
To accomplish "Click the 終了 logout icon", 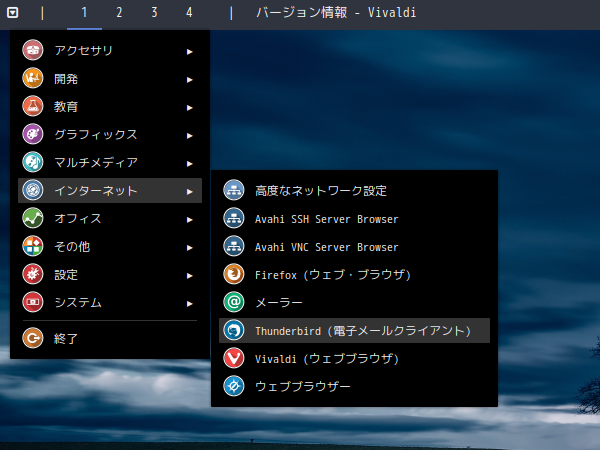I will [x=33, y=338].
